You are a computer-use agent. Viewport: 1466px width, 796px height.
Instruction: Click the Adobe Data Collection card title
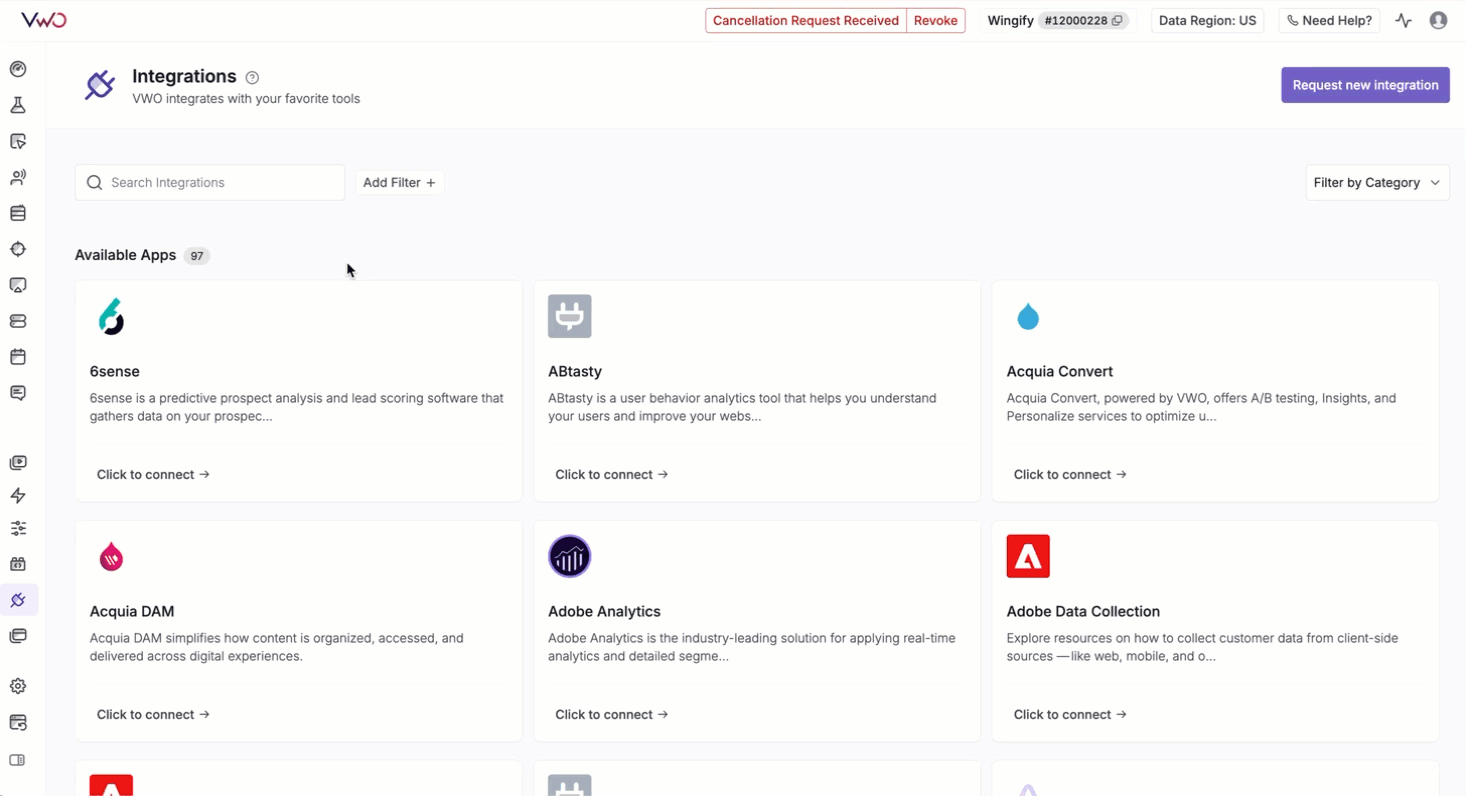coord(1083,611)
